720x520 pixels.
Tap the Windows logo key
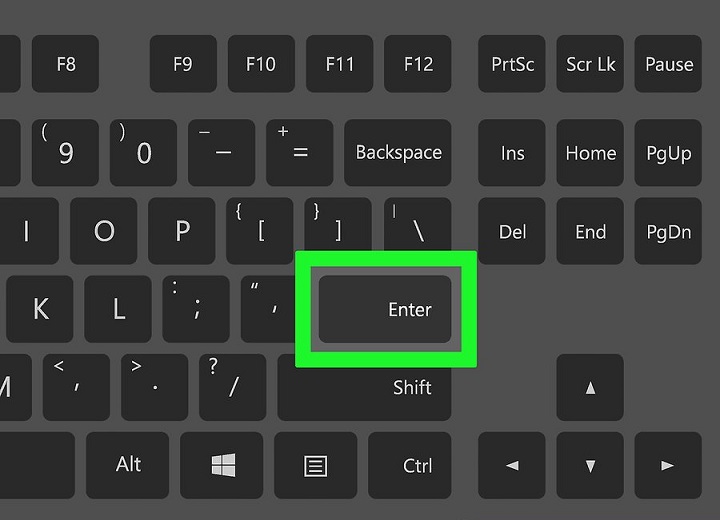[223, 465]
